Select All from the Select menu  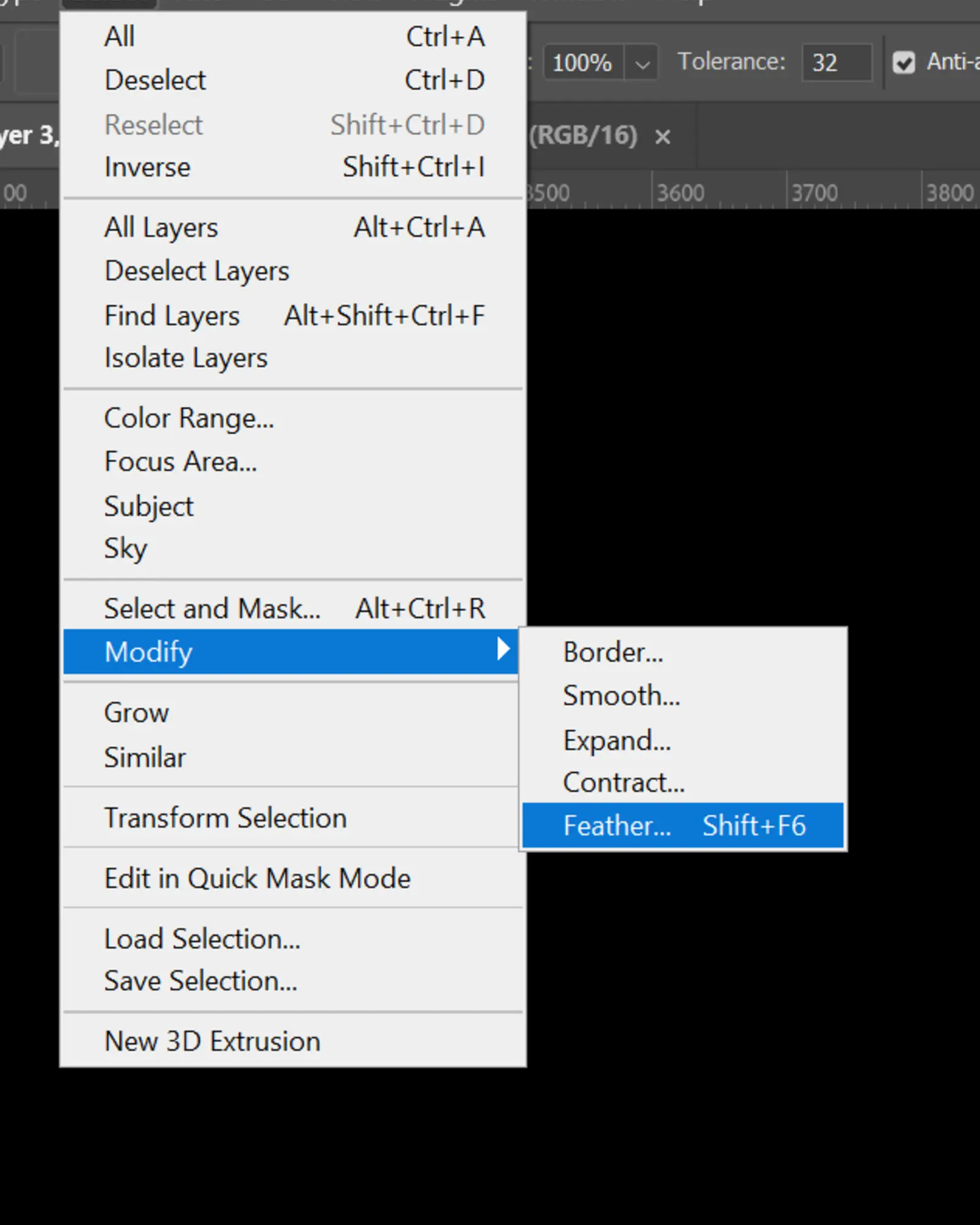pyautogui.click(x=119, y=36)
